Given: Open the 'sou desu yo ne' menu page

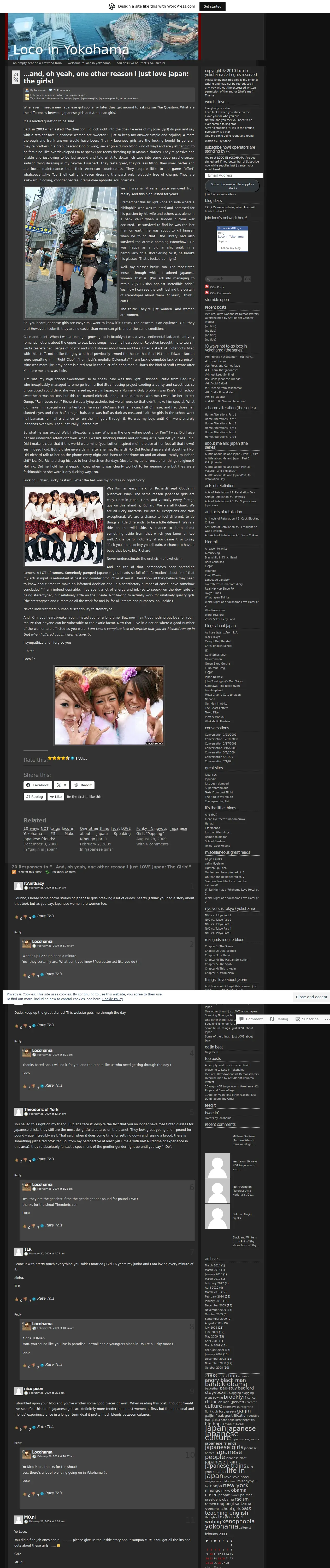Looking at the screenshot, I should coord(140,63).
